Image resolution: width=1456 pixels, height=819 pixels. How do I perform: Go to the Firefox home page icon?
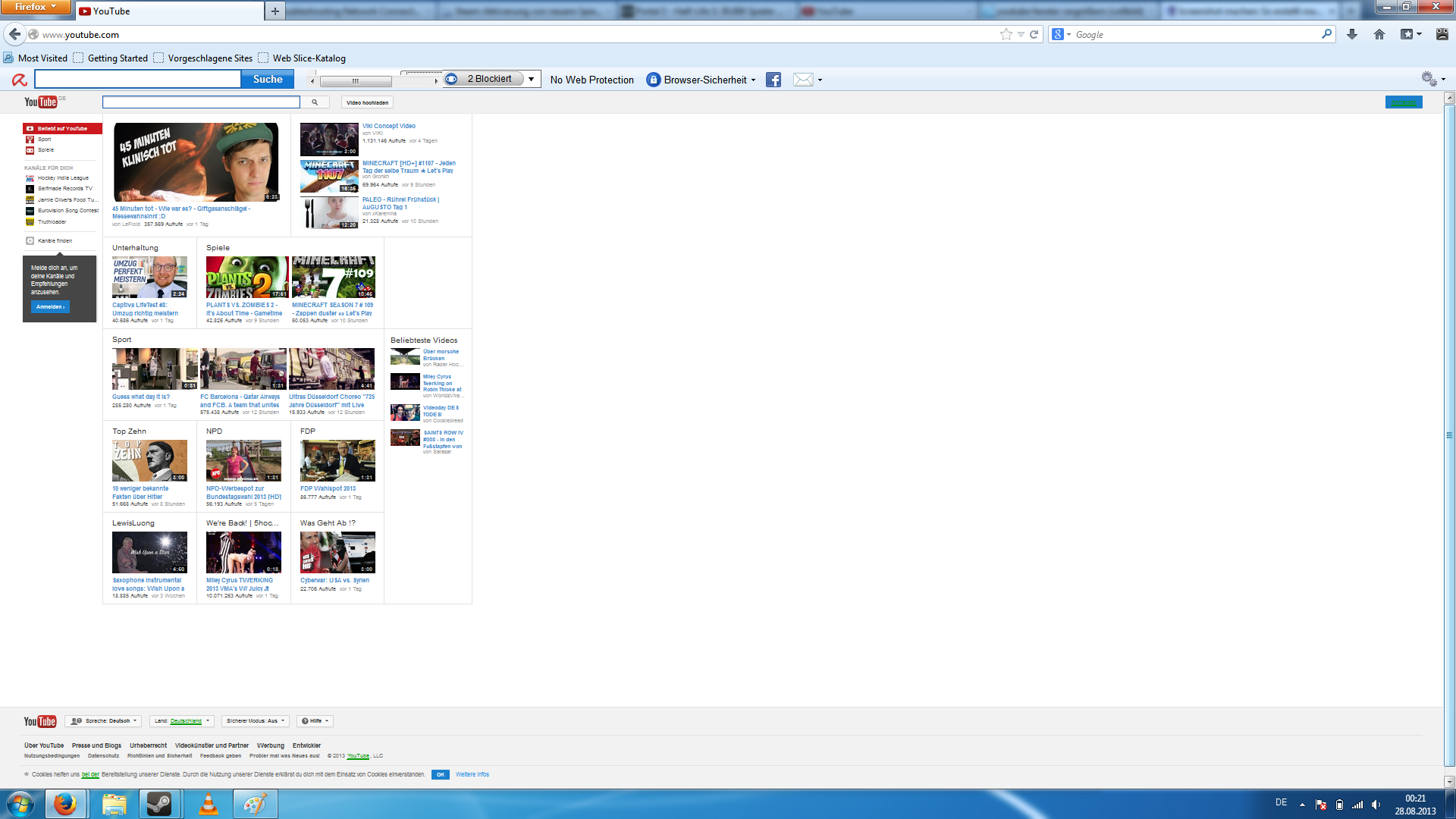click(1379, 34)
